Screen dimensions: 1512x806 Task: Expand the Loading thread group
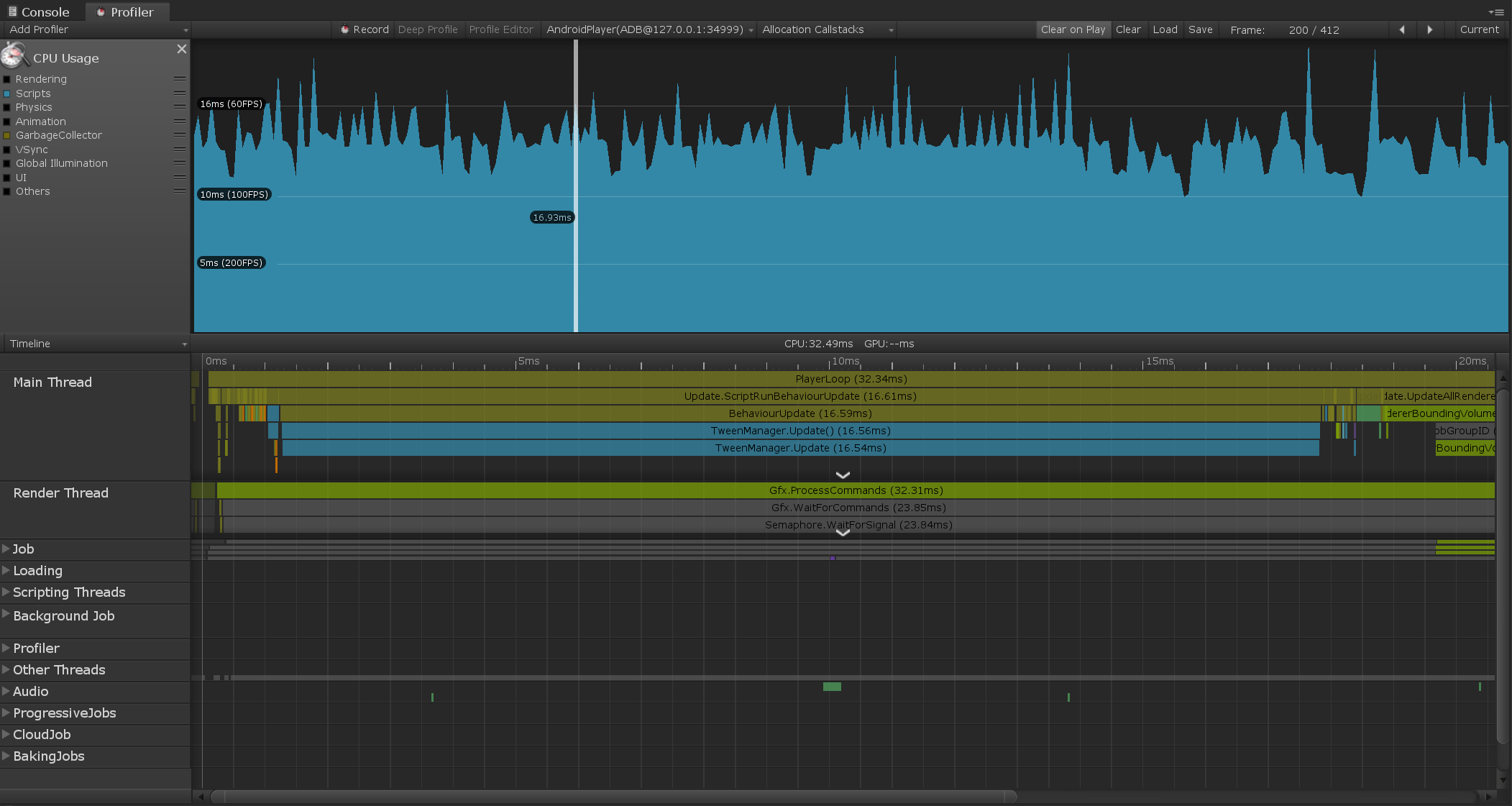click(6, 570)
